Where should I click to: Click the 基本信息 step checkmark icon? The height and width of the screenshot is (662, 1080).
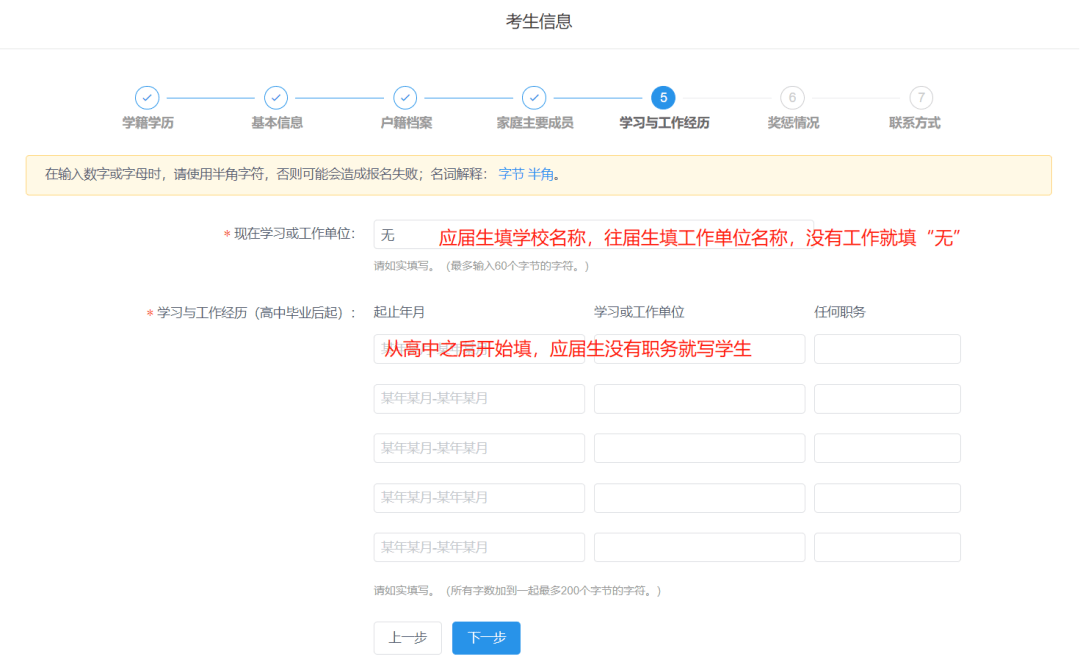(276, 98)
